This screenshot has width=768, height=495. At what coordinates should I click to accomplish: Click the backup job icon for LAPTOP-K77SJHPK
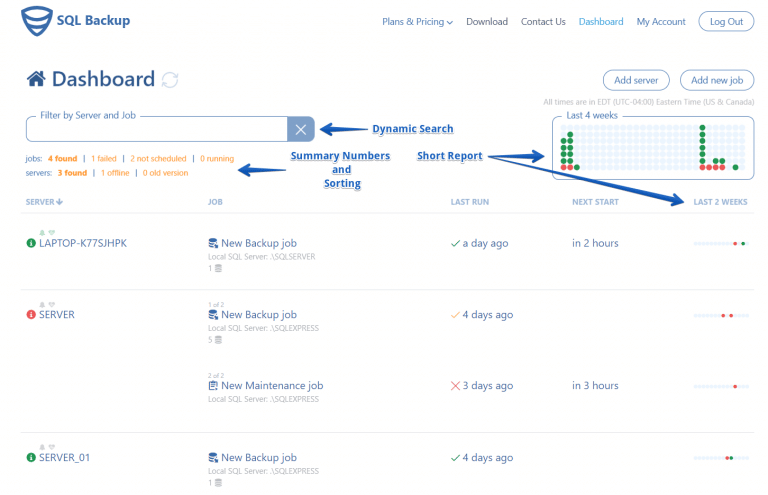[x=213, y=243]
